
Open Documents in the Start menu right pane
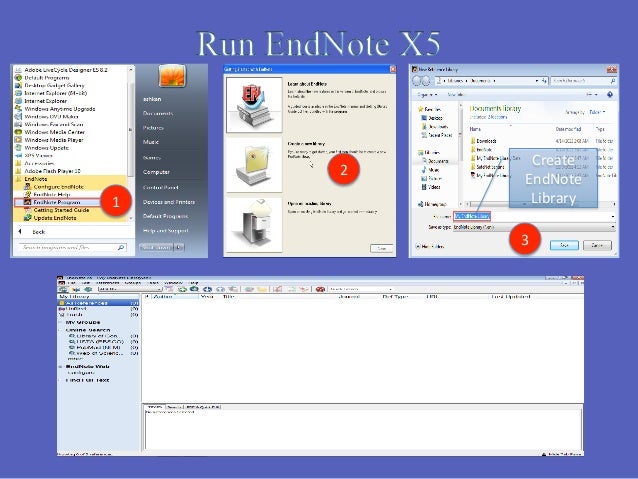158,113
